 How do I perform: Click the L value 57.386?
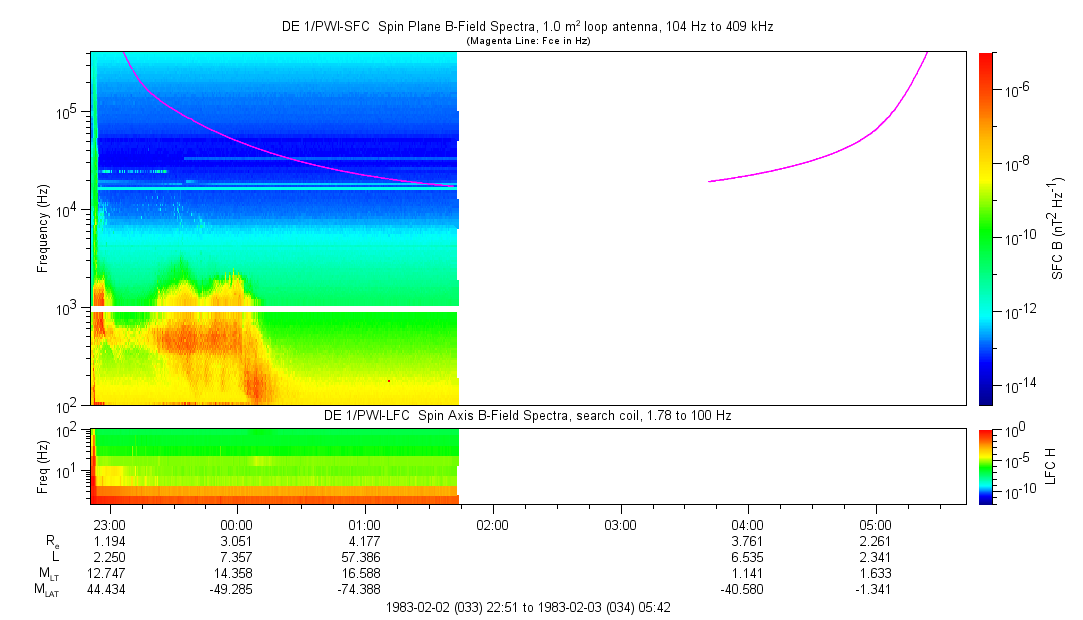(364, 558)
